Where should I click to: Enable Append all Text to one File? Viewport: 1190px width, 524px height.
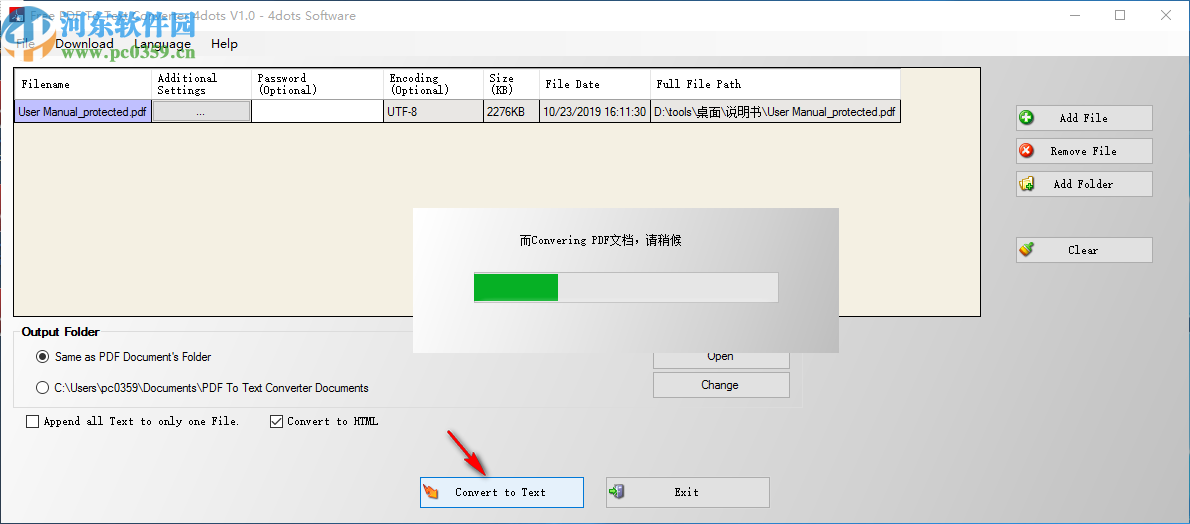tap(32, 421)
